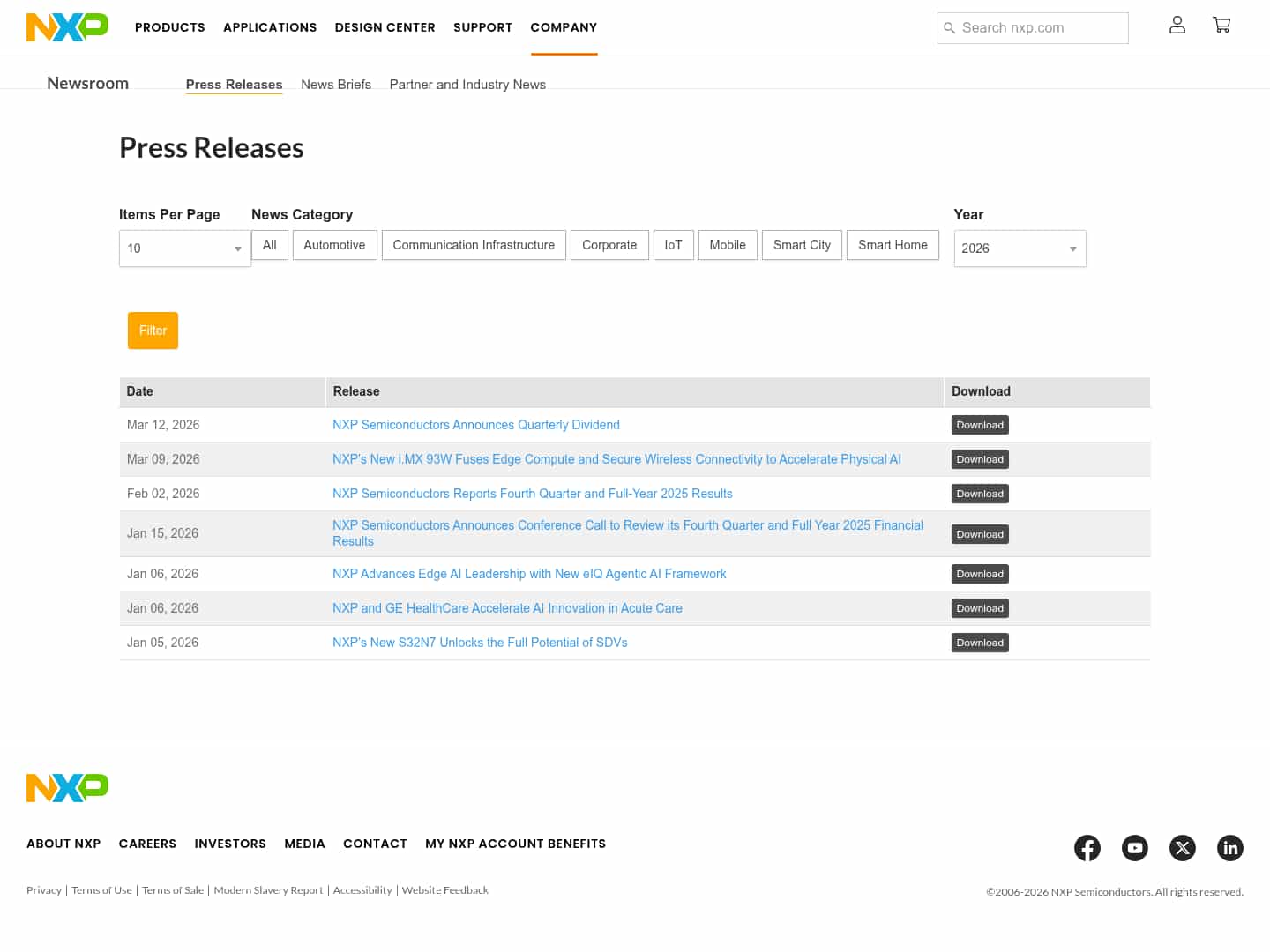1270x952 pixels.
Task: Select the Smart Home category filter
Action: [x=893, y=245]
